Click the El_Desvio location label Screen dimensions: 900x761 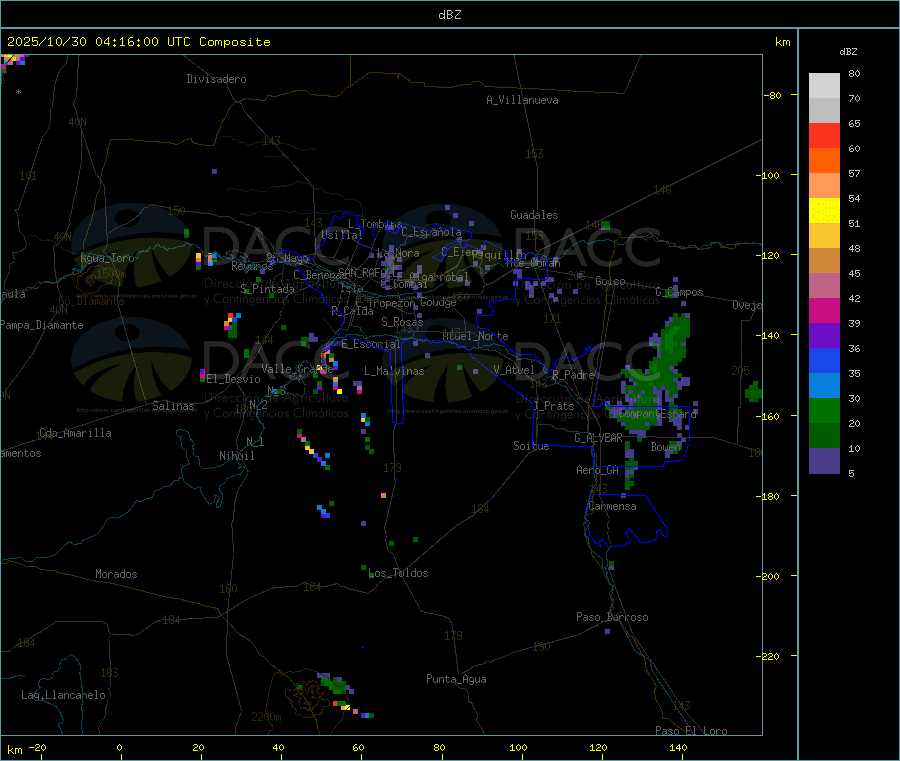[x=234, y=379]
